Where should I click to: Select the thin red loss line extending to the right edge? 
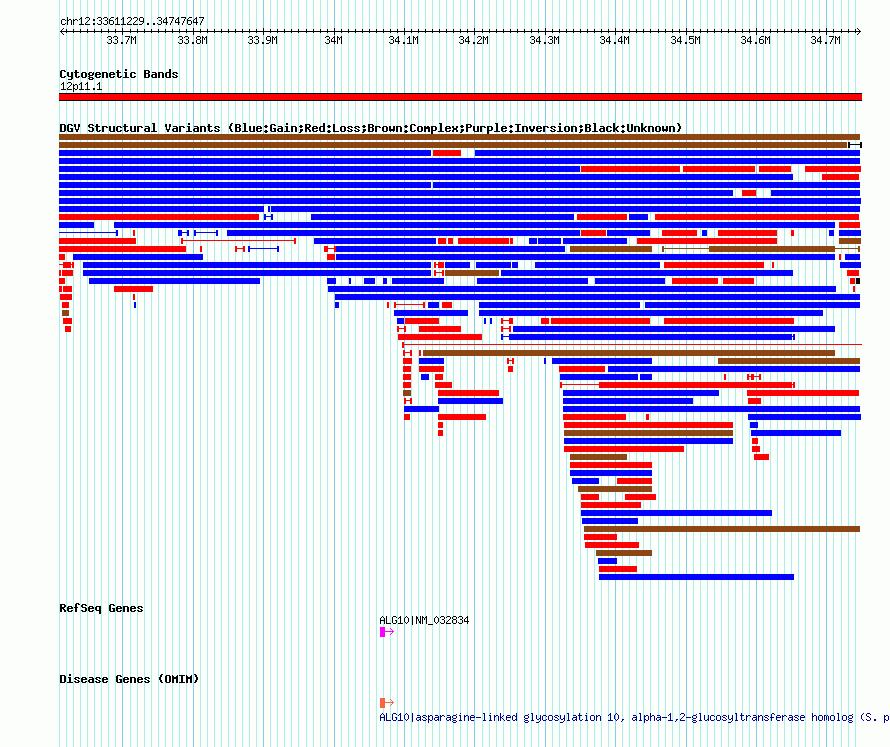(632, 345)
